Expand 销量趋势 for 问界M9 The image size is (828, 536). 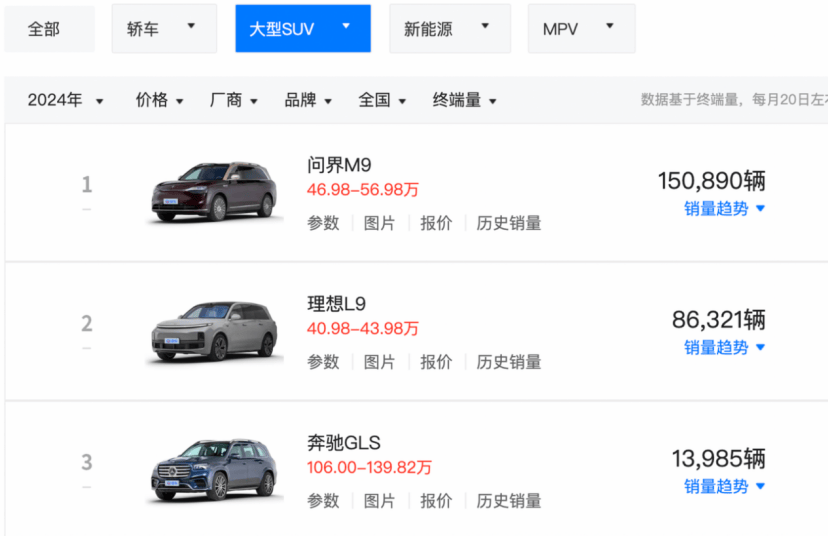[724, 209]
